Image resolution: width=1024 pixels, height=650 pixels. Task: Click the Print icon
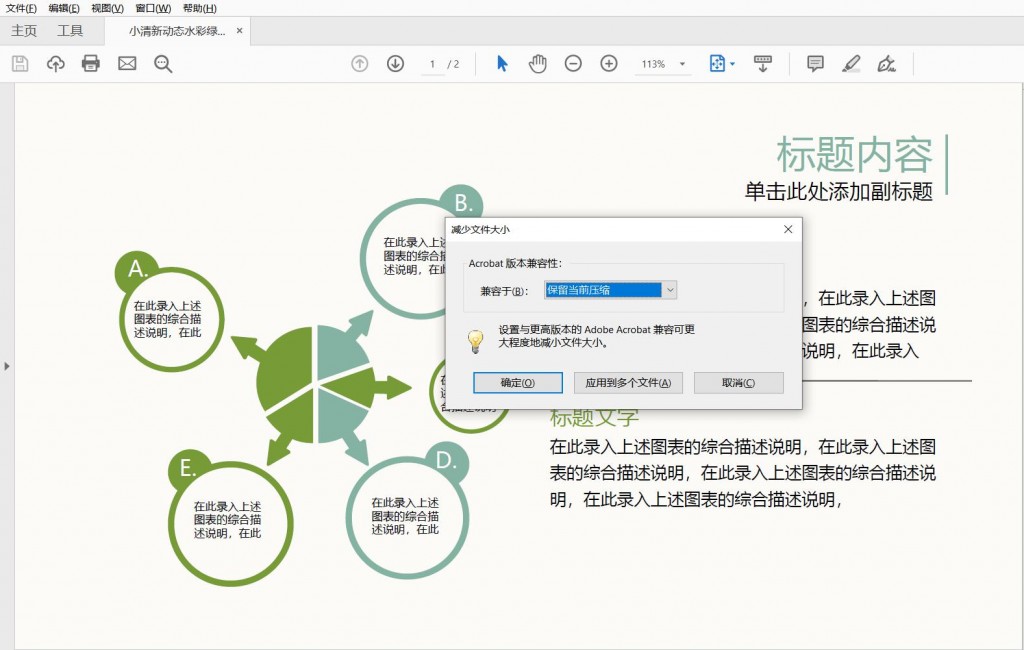click(x=91, y=63)
